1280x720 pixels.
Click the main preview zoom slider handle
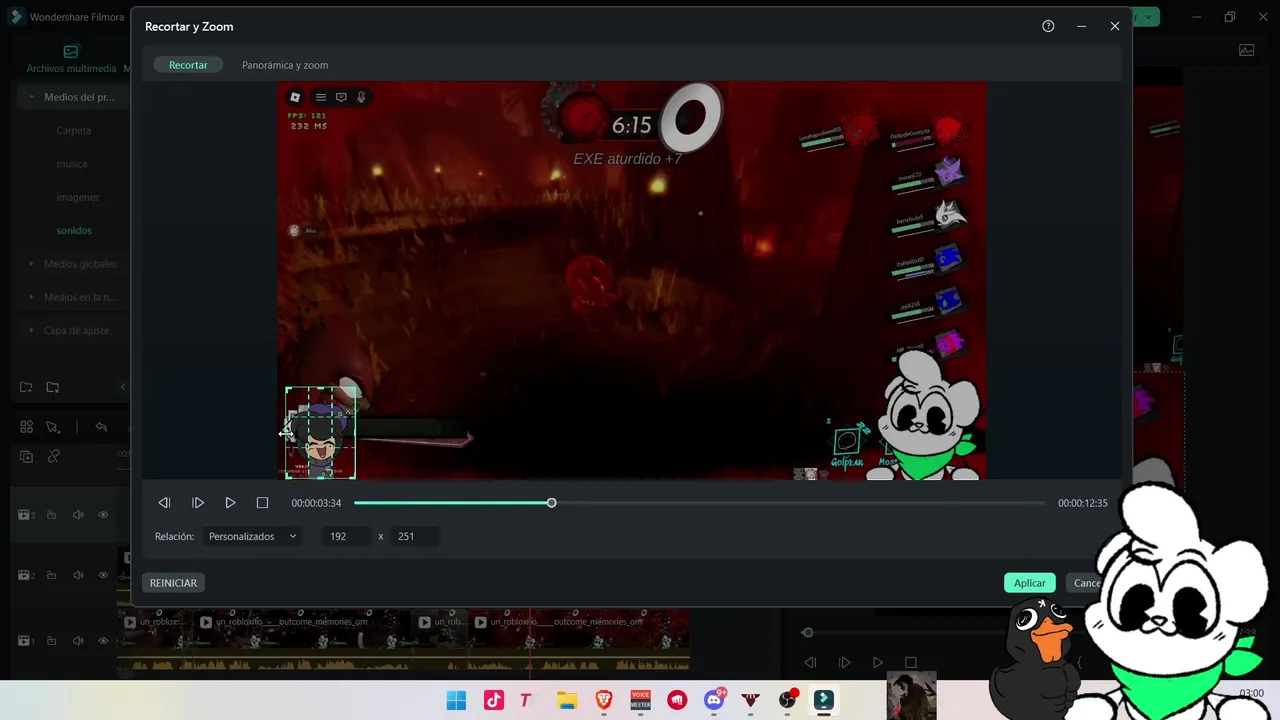[x=807, y=632]
